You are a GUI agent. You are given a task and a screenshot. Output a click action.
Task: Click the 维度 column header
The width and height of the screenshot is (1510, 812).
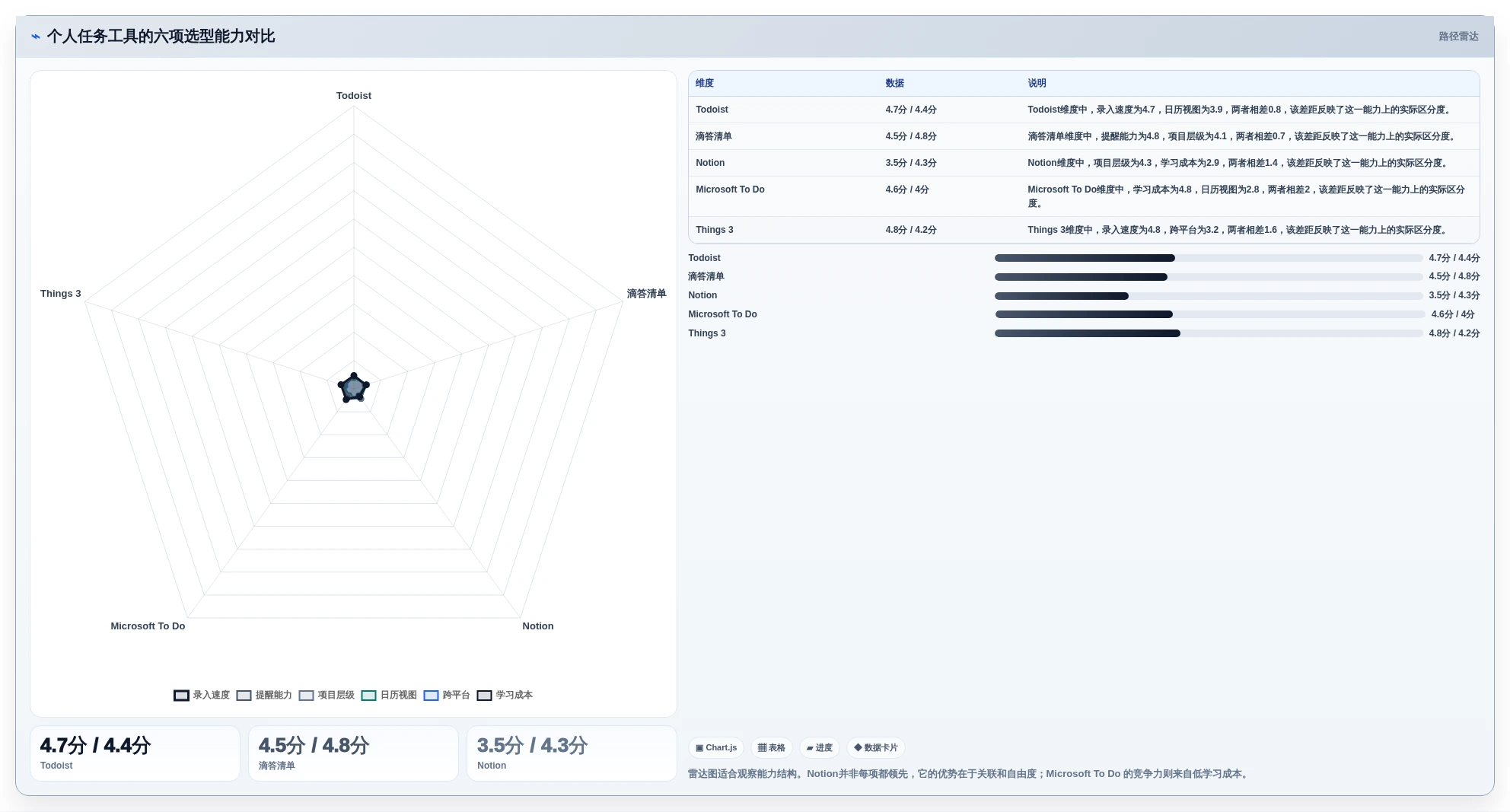[x=705, y=83]
